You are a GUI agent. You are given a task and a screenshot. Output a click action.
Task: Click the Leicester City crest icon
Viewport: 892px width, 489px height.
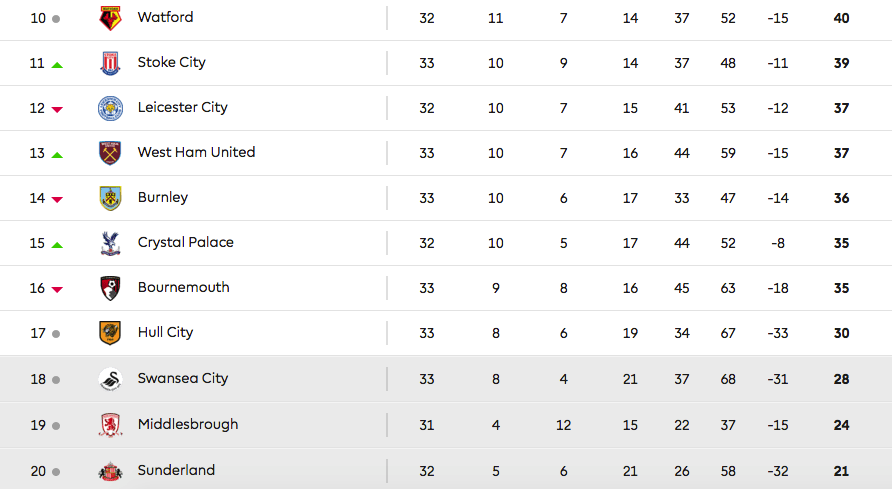pos(110,108)
